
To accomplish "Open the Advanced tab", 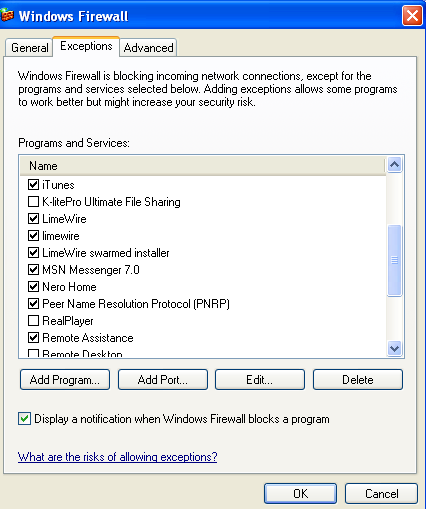I will [x=148, y=48].
